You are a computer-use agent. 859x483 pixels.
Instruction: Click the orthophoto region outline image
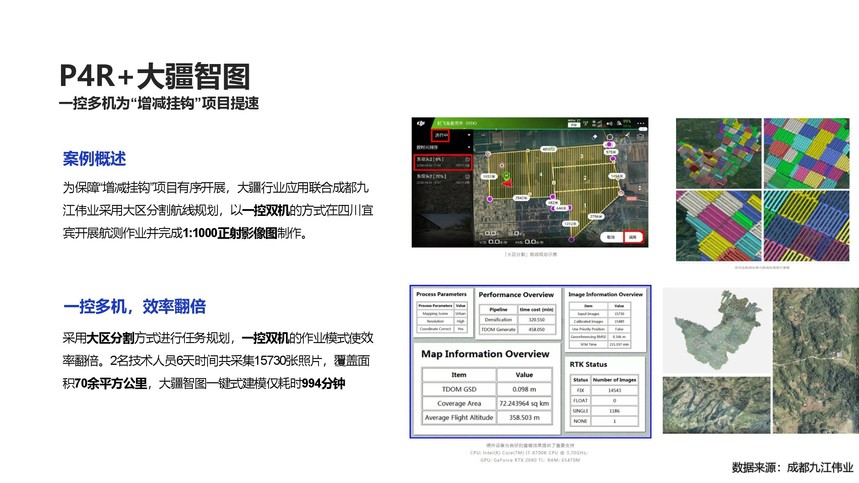[x=717, y=331]
